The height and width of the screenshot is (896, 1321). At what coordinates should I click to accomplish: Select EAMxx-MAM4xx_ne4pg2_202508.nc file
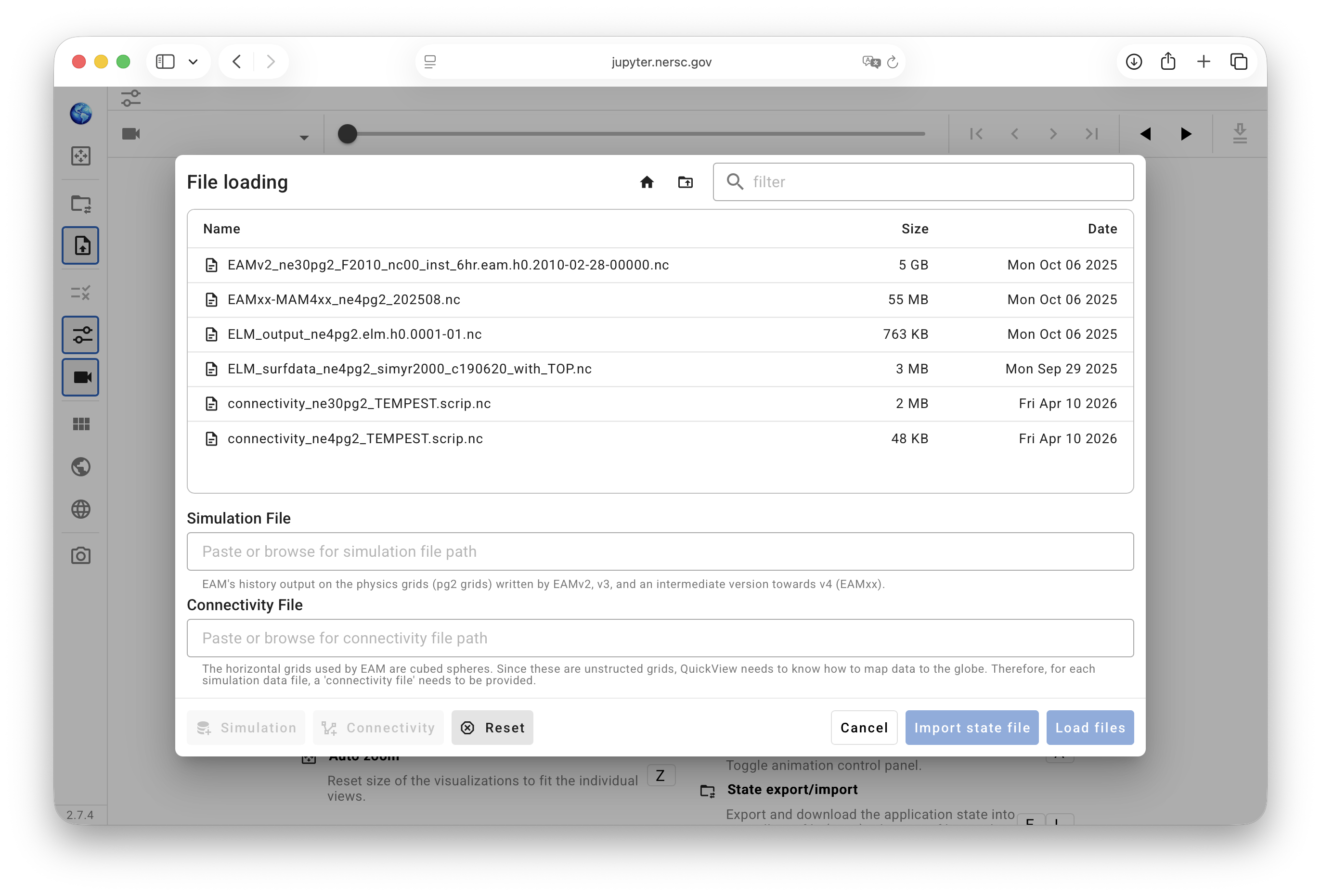660,299
